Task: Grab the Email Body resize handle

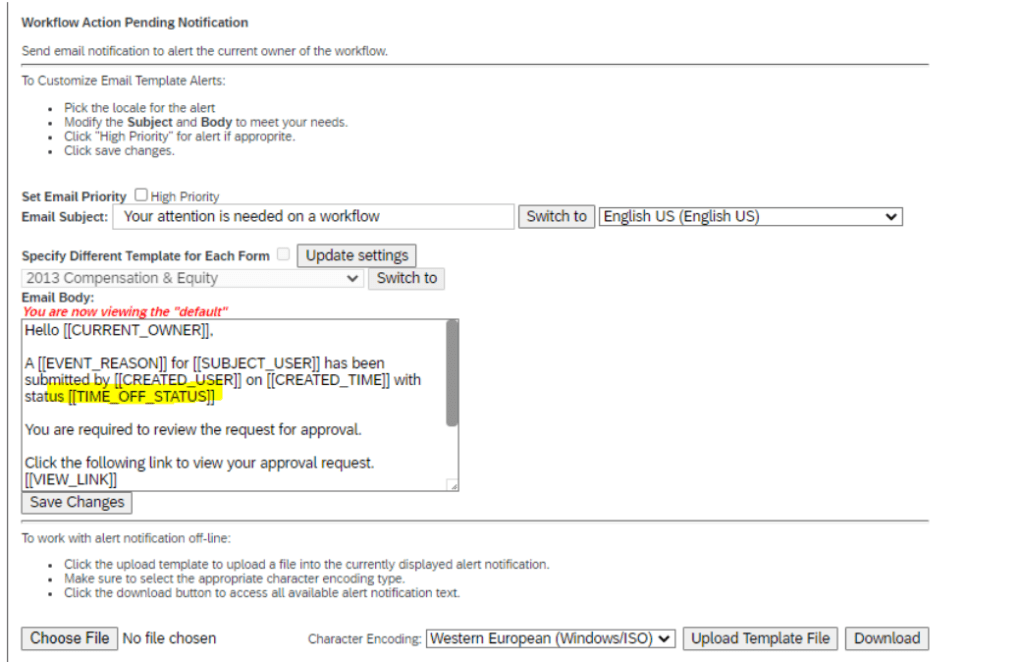Action: [x=452, y=485]
